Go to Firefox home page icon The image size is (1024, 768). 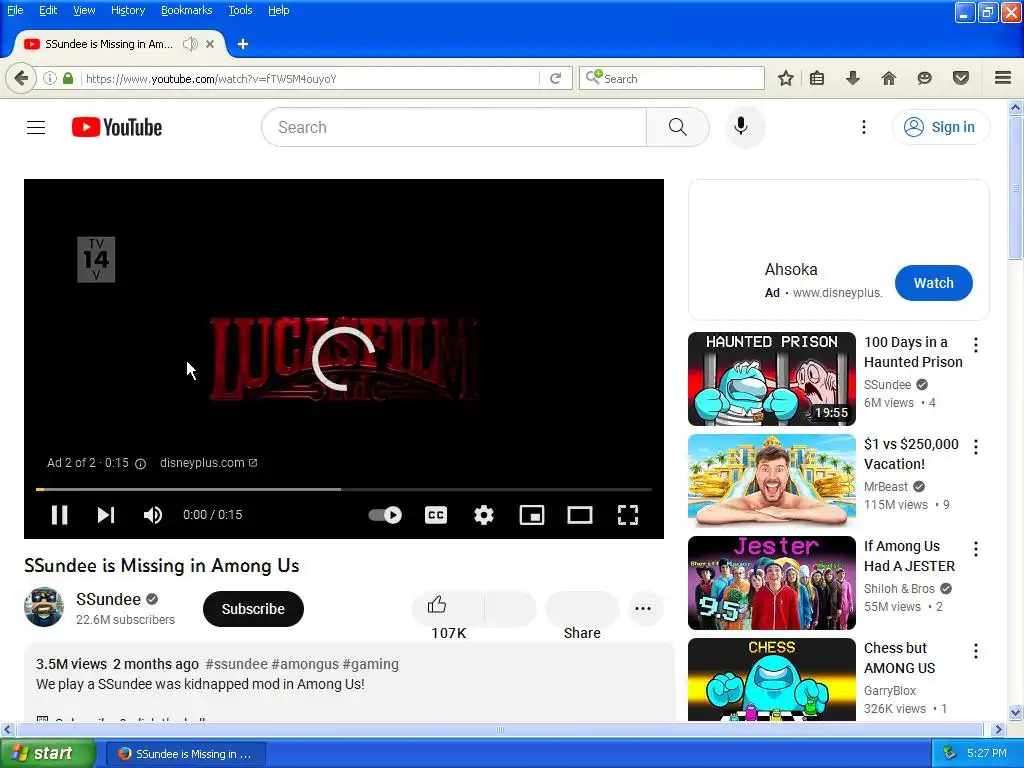click(x=889, y=78)
